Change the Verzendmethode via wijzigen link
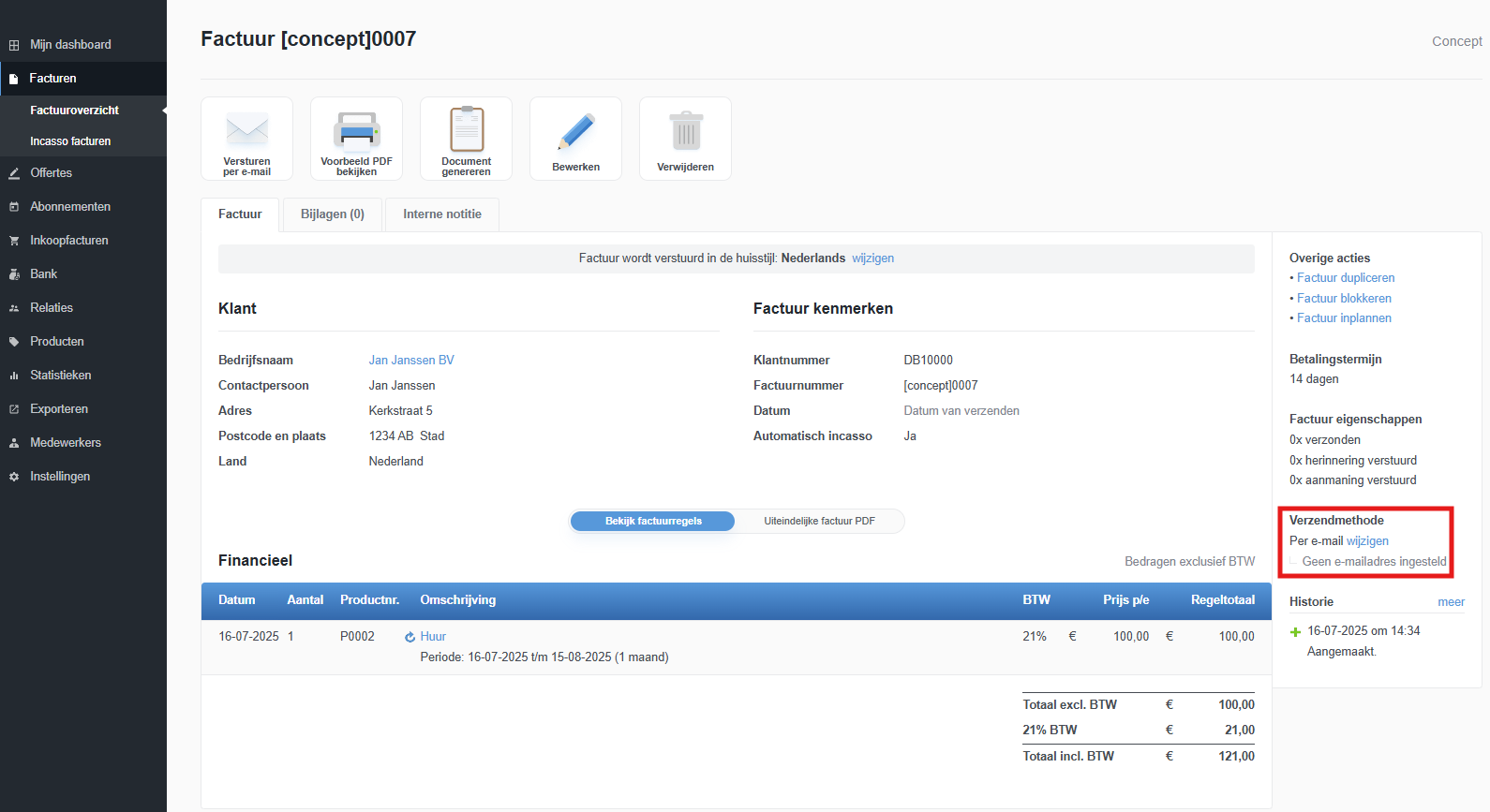 1367,541
